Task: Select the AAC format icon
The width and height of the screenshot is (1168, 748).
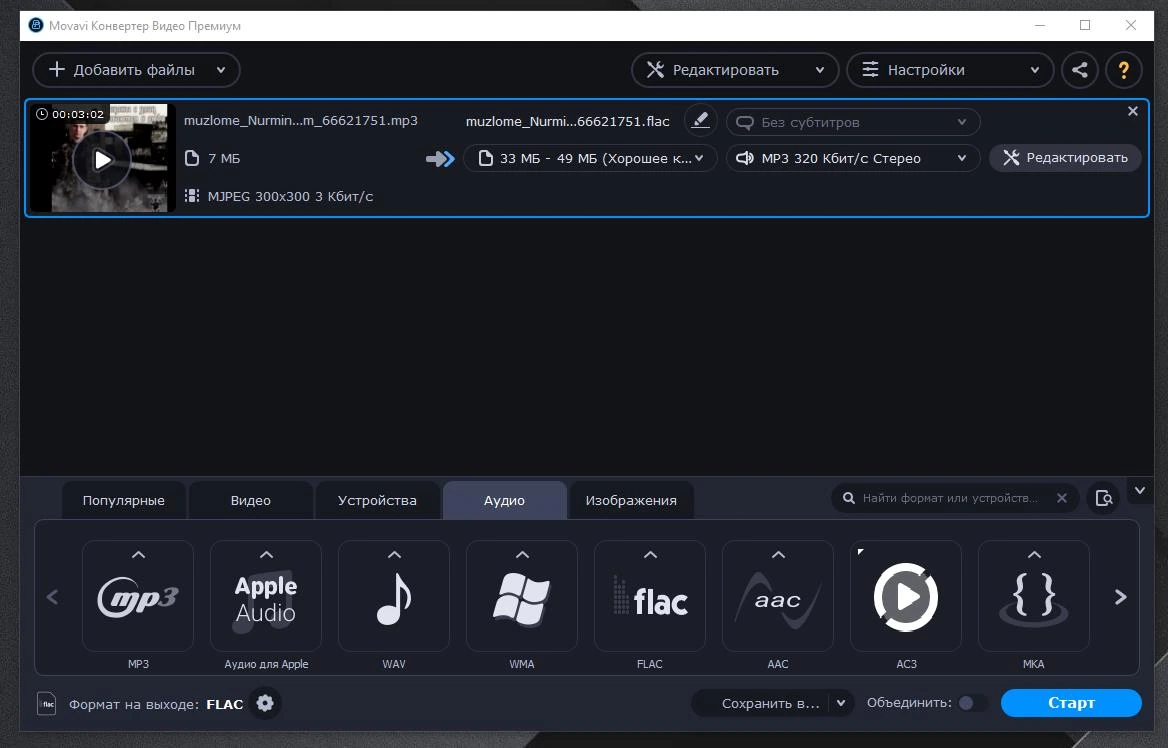Action: pos(778,596)
